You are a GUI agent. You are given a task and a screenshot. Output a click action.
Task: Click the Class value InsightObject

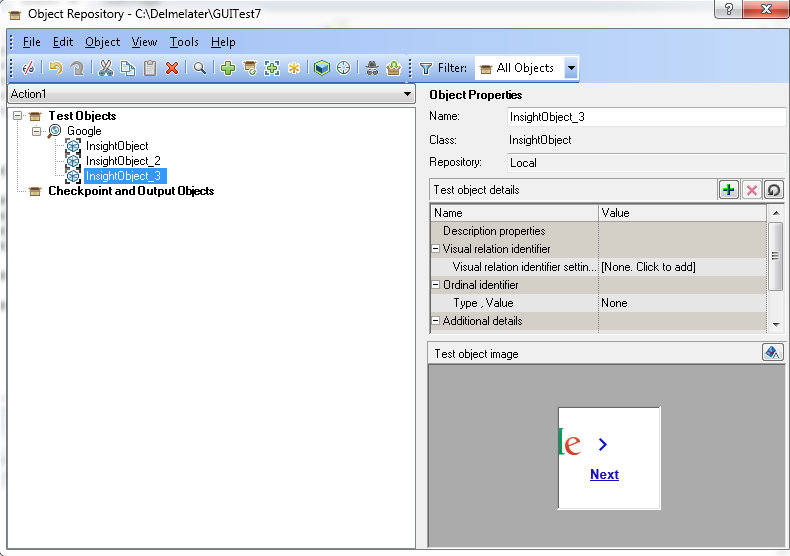point(540,140)
